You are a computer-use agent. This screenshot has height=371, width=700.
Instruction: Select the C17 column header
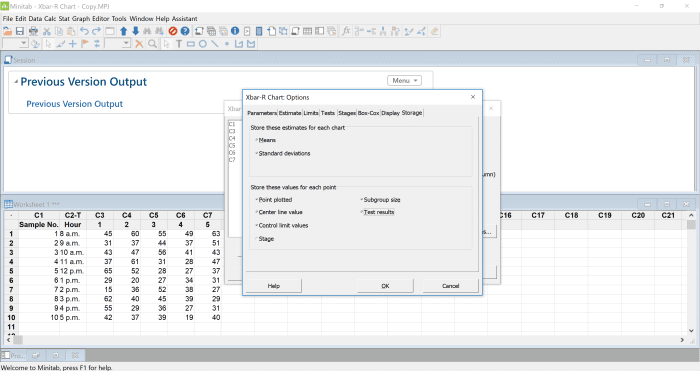[538, 215]
